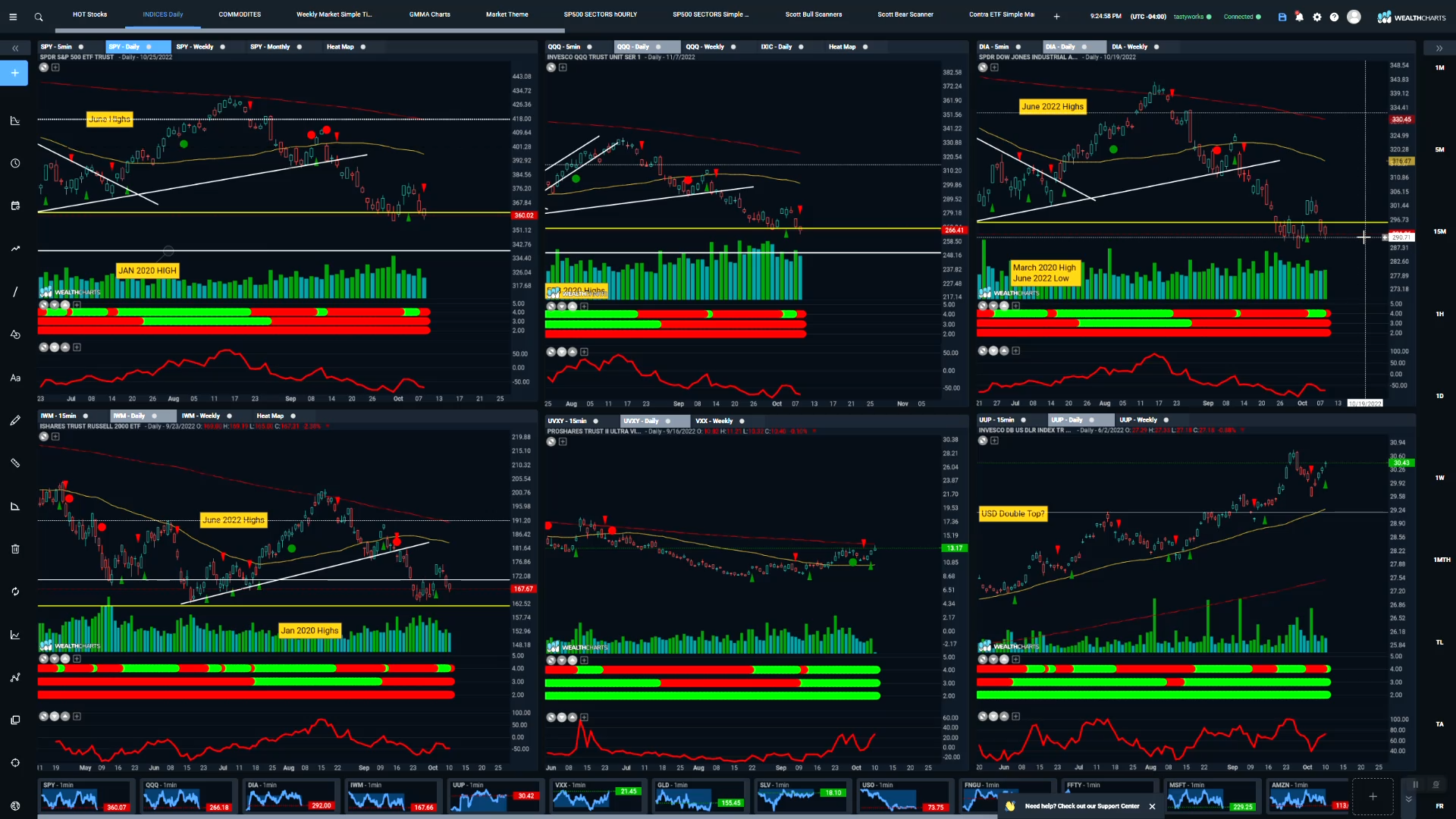Screen dimensions: 1456x819
Task: Open the Market Theme workspace tab
Action: [x=507, y=14]
